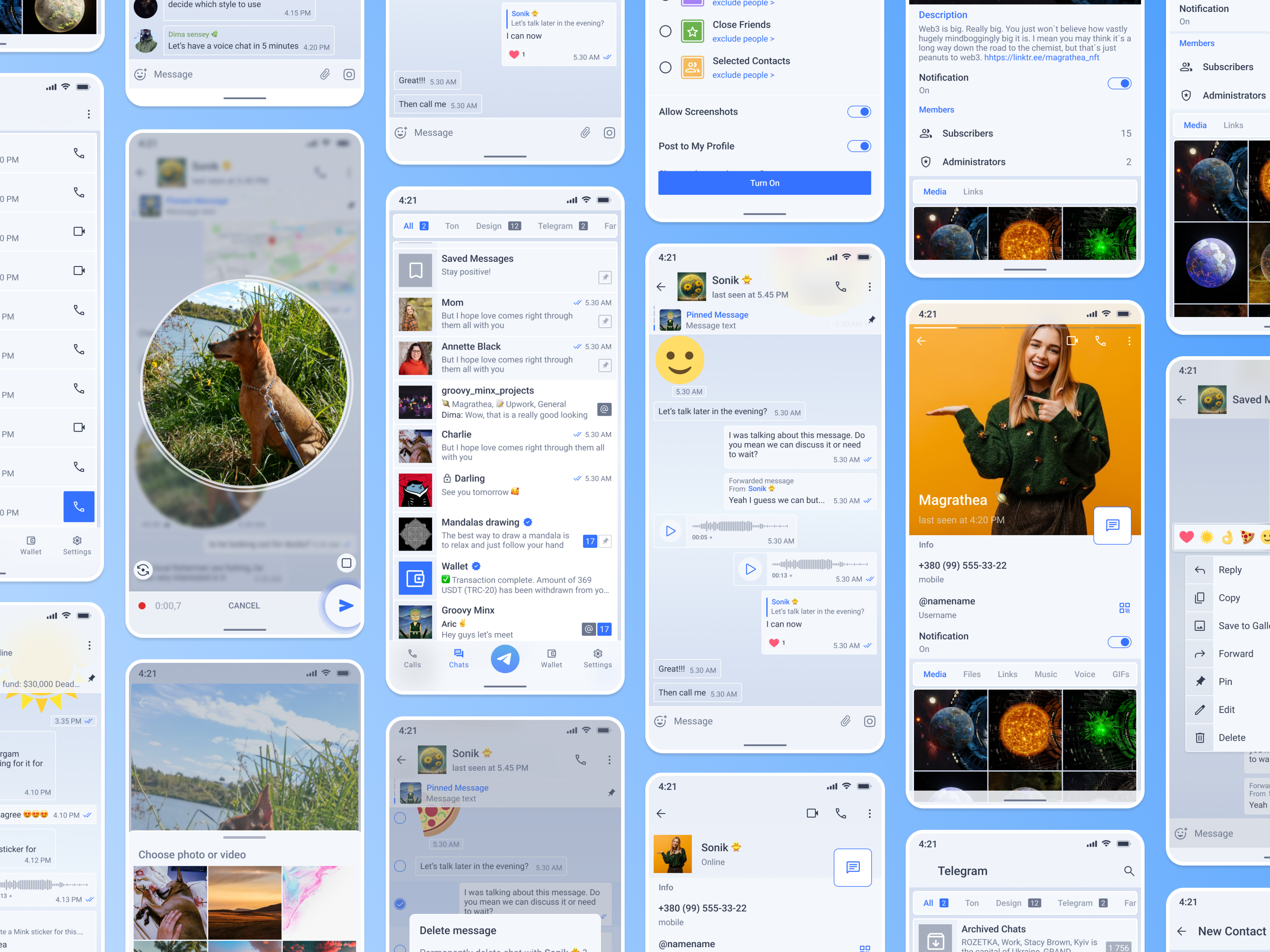Start a video call with Sonik

pyautogui.click(x=812, y=813)
